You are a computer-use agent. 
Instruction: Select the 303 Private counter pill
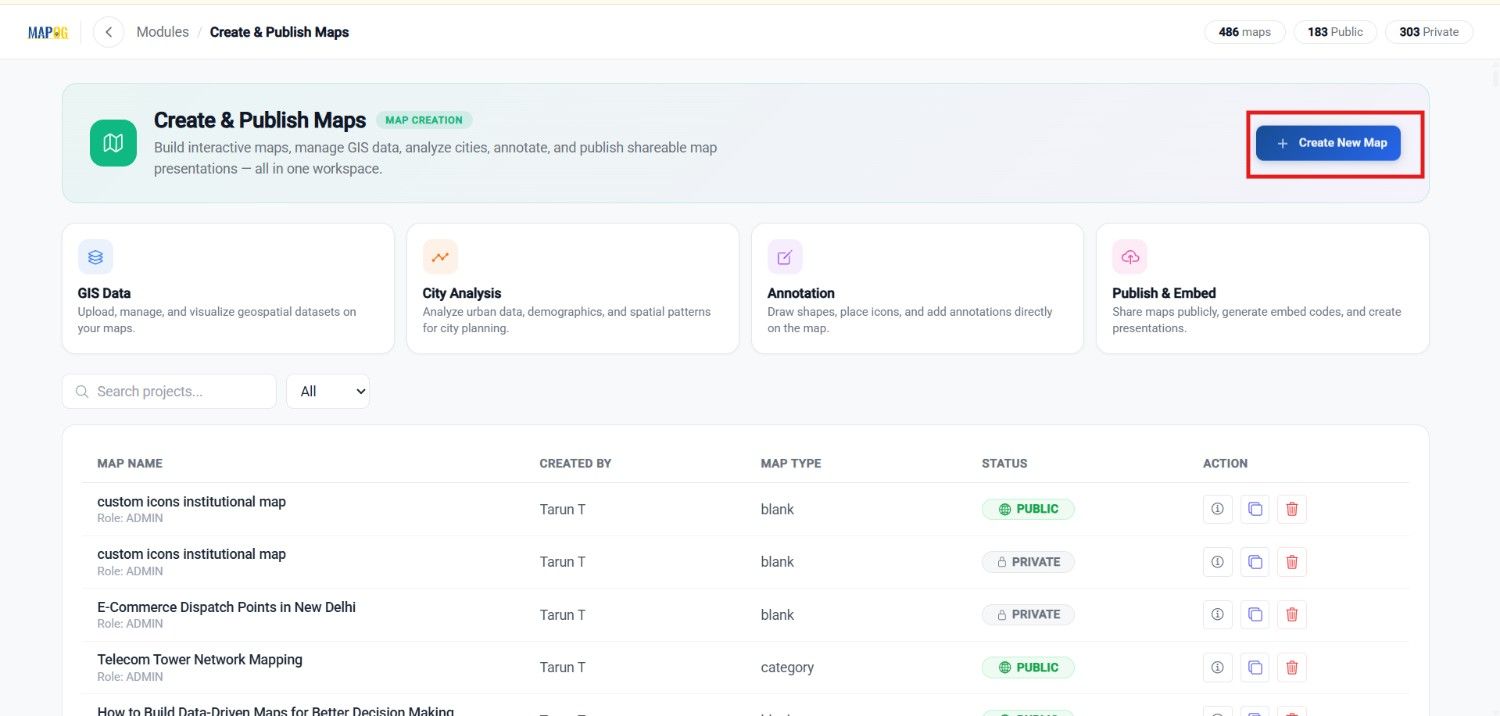click(1429, 32)
